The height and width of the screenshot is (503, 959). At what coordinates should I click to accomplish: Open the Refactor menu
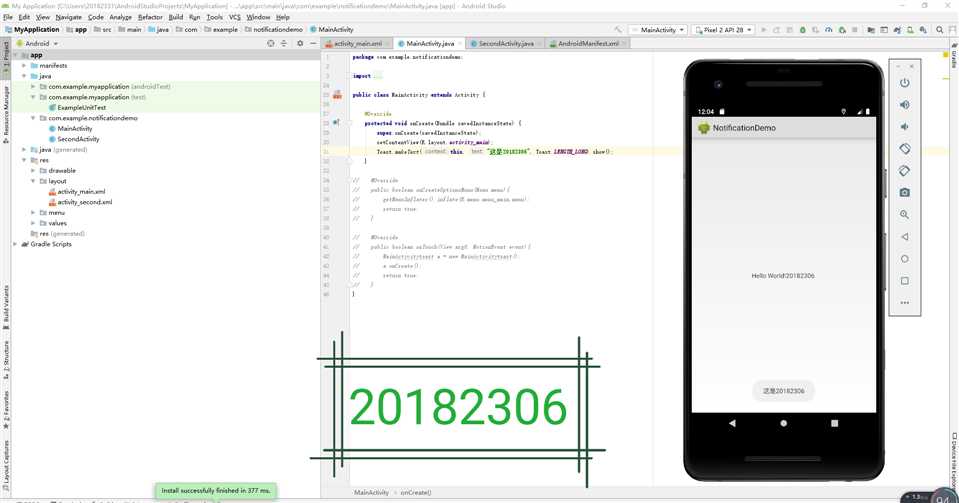point(150,17)
